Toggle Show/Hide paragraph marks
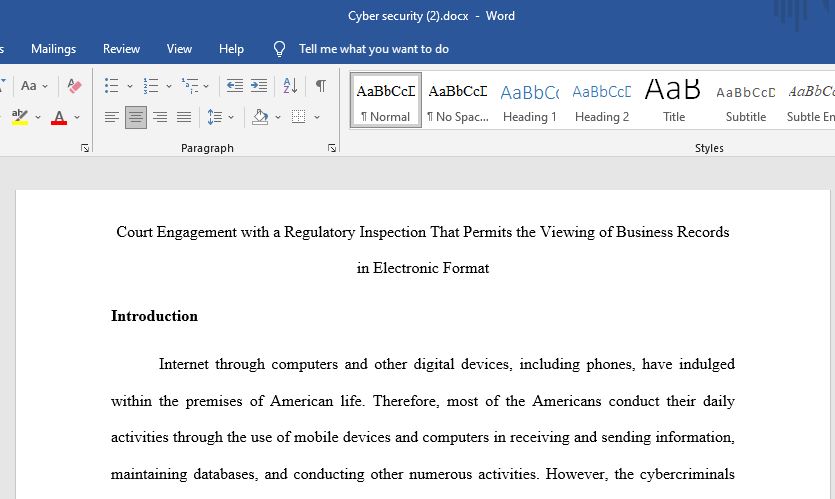Viewport: 835px width, 499px height. coord(321,85)
